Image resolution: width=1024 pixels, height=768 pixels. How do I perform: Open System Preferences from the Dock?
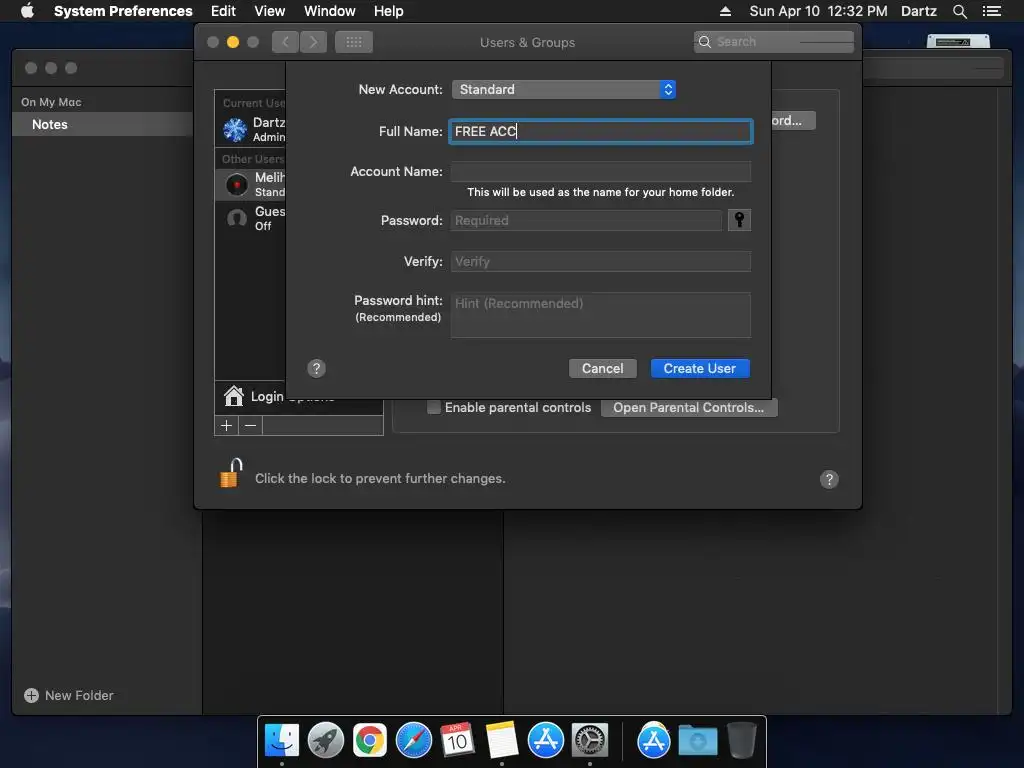[590, 741]
